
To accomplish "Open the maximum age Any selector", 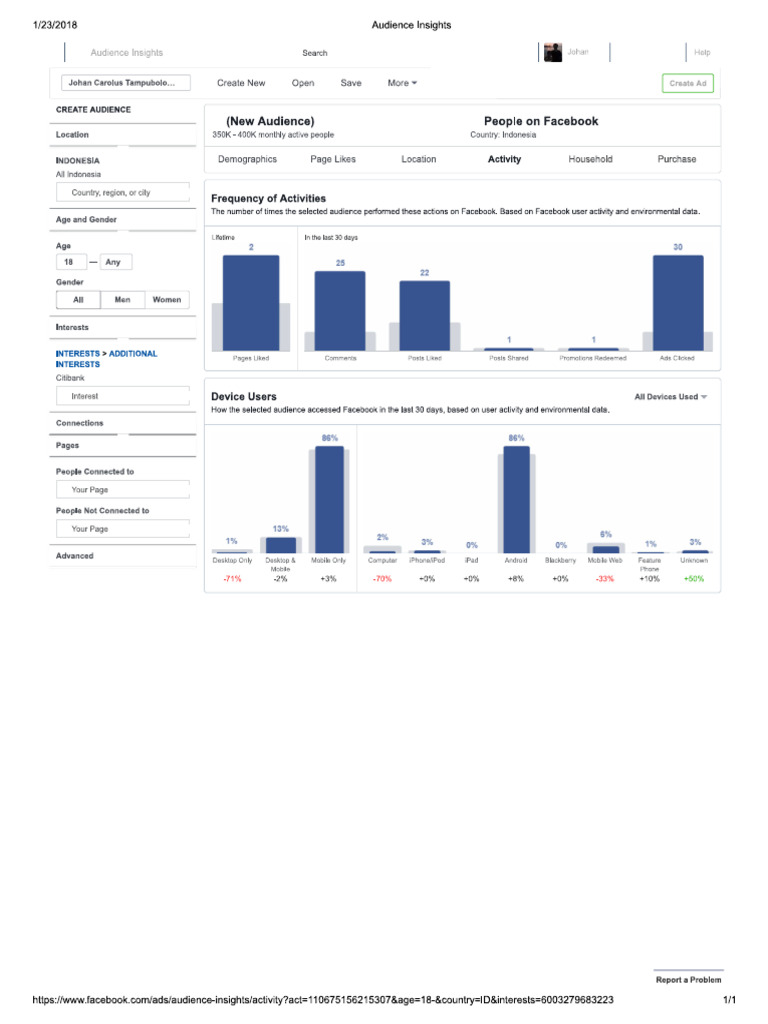I will (116, 262).
